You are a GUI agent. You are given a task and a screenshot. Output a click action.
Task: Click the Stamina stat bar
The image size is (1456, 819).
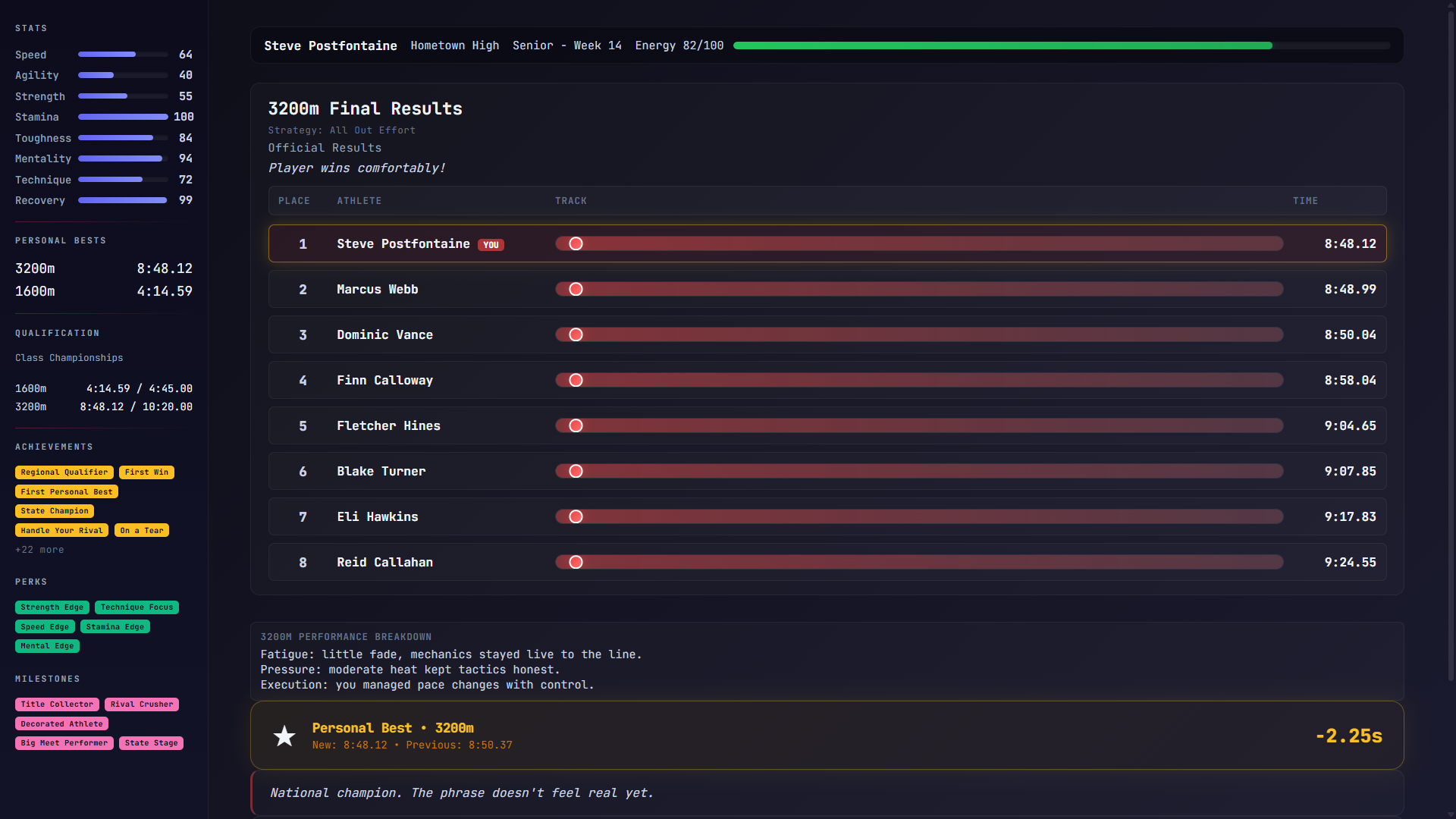tap(123, 117)
